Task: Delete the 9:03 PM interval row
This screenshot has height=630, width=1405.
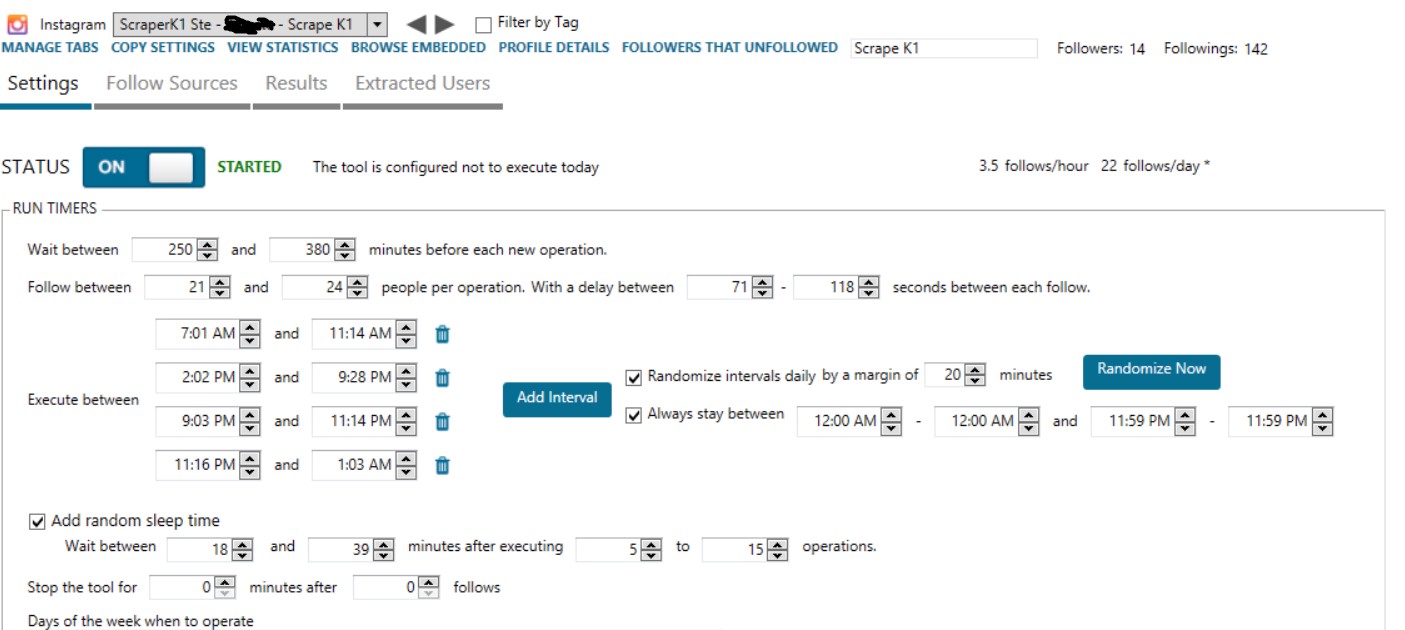Action: pos(443,421)
